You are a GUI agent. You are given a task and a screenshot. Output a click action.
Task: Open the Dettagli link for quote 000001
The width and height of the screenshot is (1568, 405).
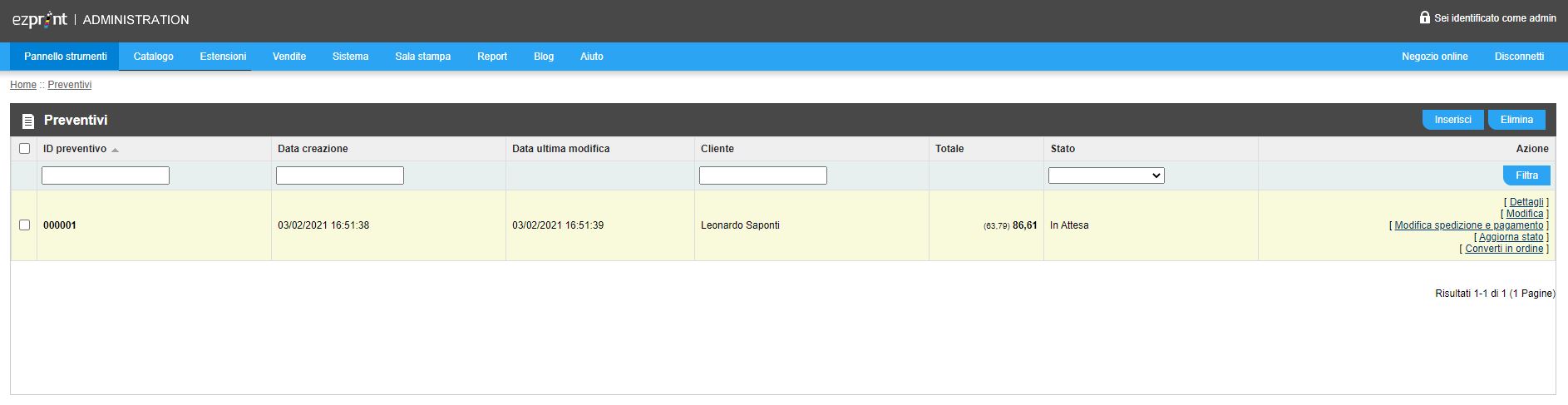coord(1526,202)
